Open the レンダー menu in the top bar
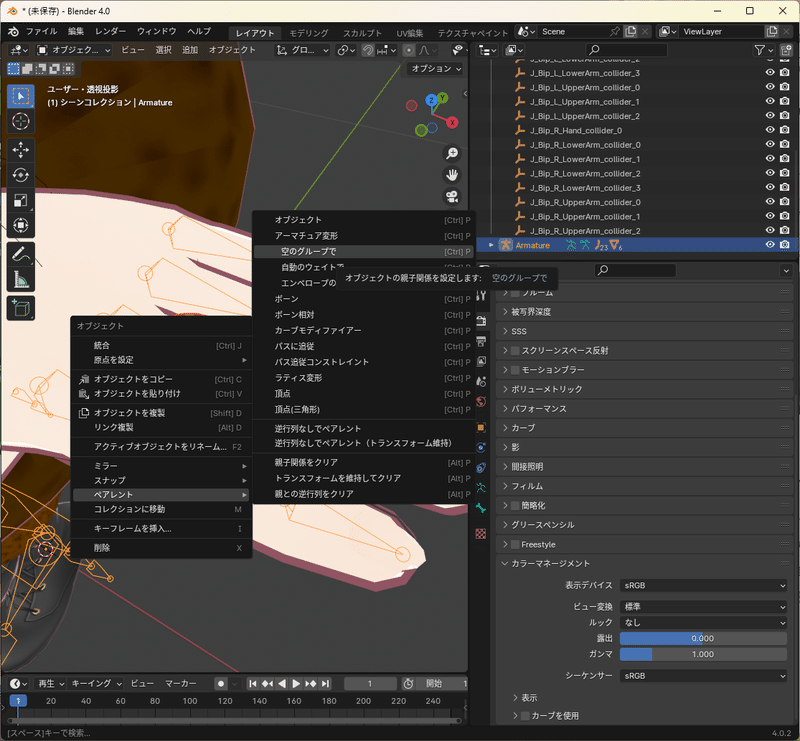Screen dimensions: 800x741 tap(113, 30)
